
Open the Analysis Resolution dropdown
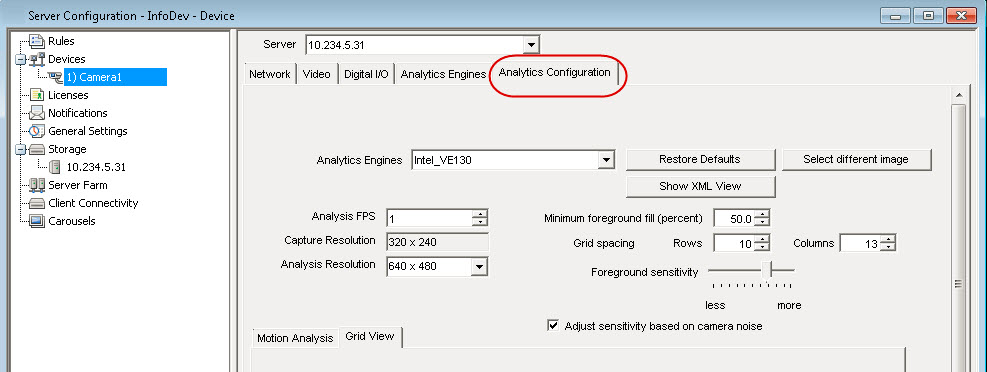(480, 266)
